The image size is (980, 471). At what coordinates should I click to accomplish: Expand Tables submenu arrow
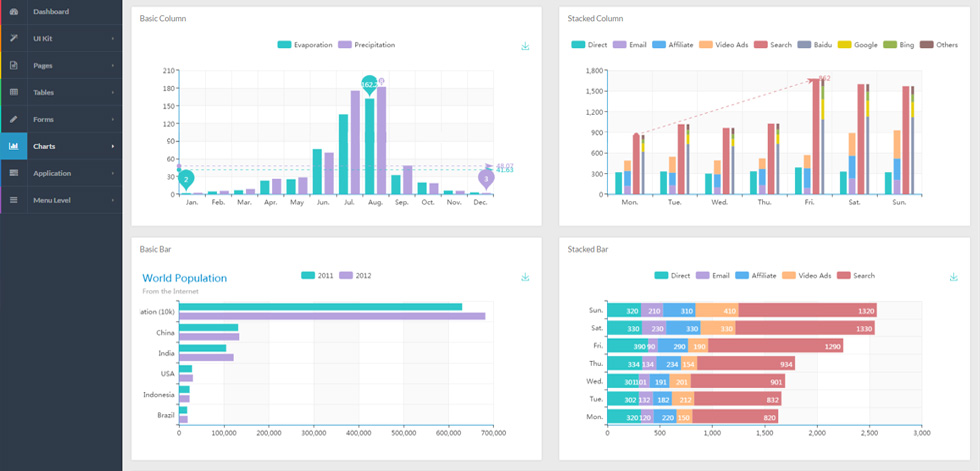click(112, 92)
